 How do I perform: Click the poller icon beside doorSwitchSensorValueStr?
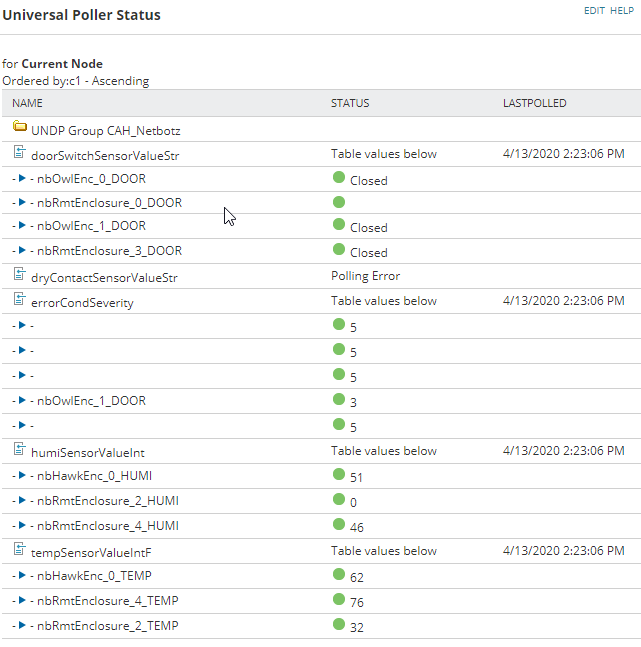click(x=19, y=151)
